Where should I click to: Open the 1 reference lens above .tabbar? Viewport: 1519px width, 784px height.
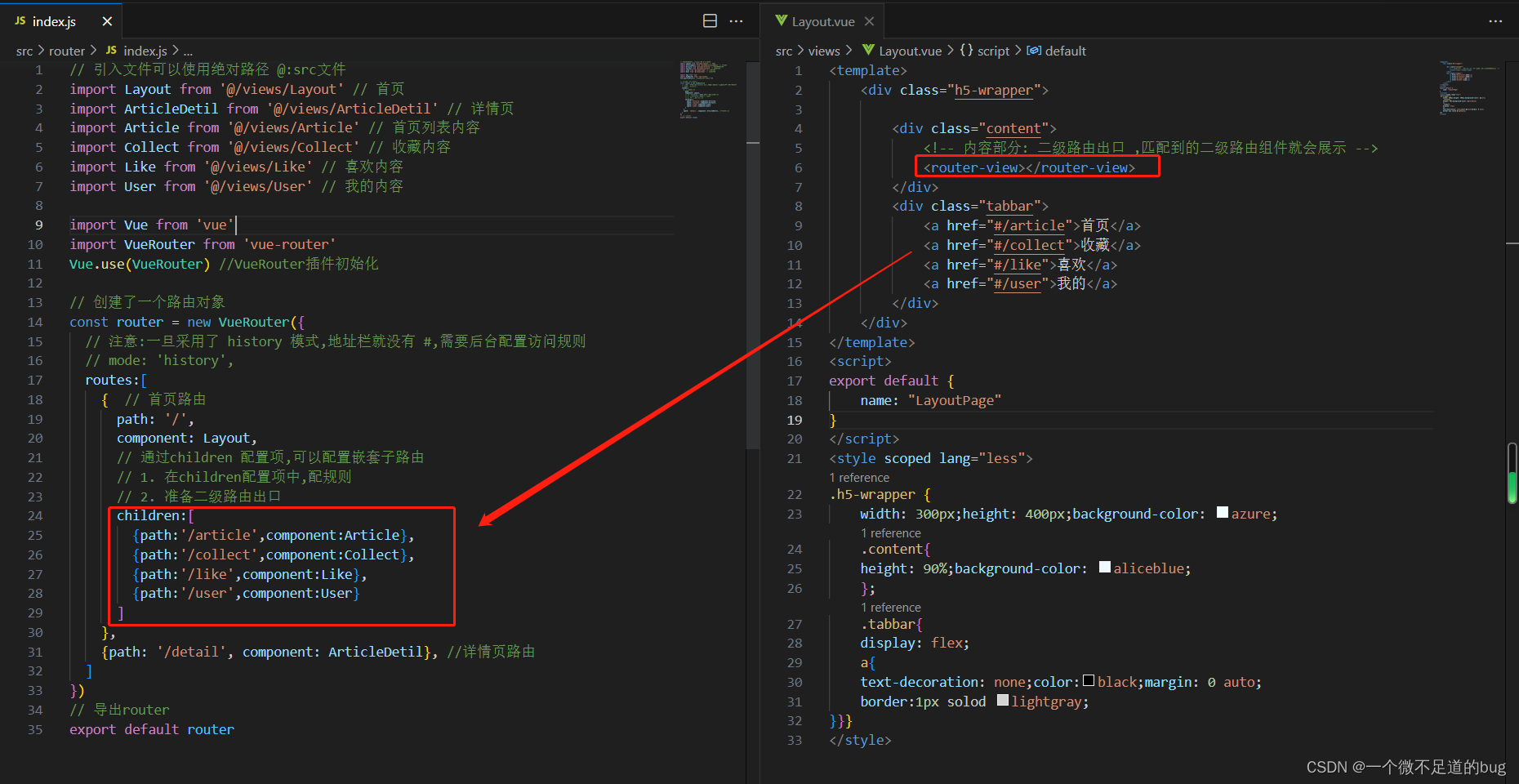pos(891,608)
